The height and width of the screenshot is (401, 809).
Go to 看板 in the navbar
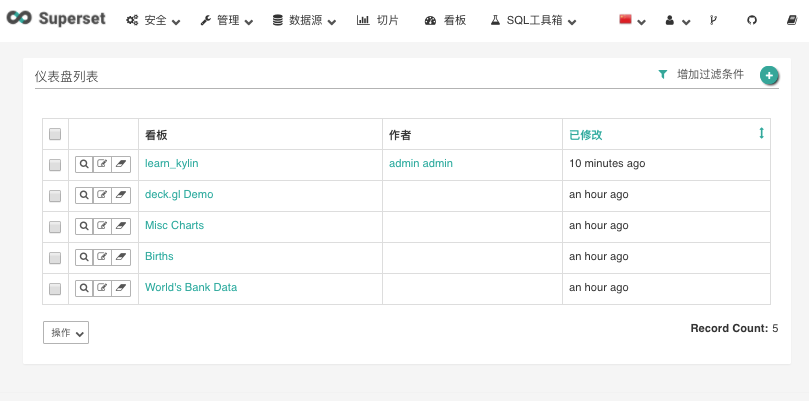(x=445, y=21)
